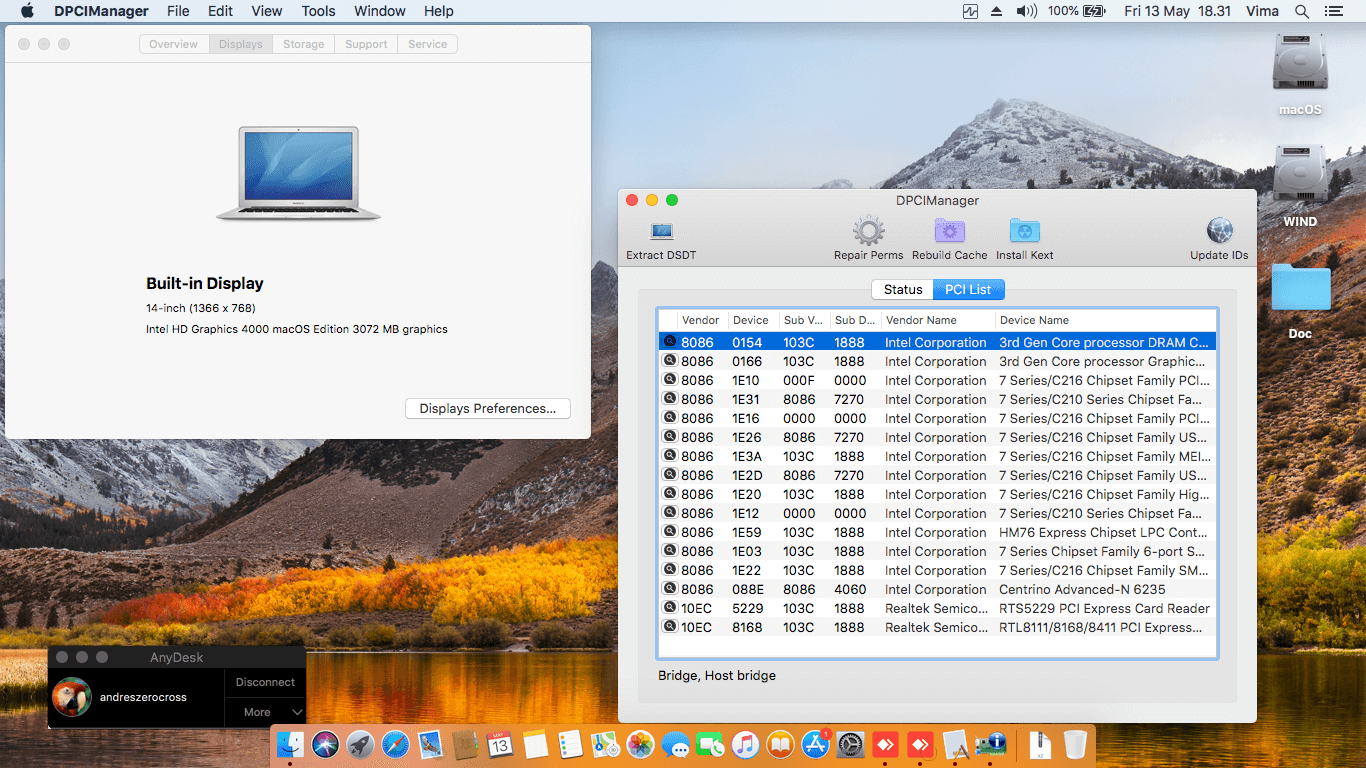Select the Centrino Advanced-N 6235 row
Viewport: 1366px width, 768px height.
click(937, 589)
